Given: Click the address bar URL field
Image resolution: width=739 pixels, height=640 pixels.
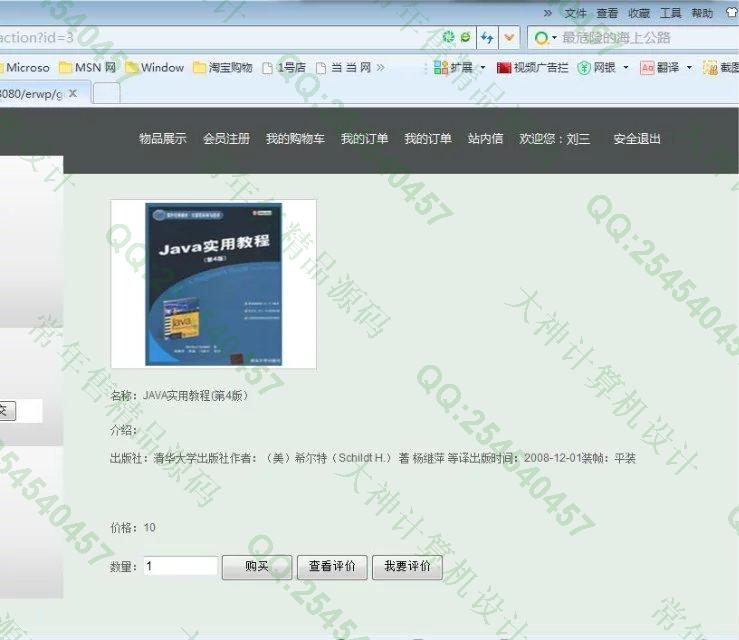Looking at the screenshot, I should point(217,38).
